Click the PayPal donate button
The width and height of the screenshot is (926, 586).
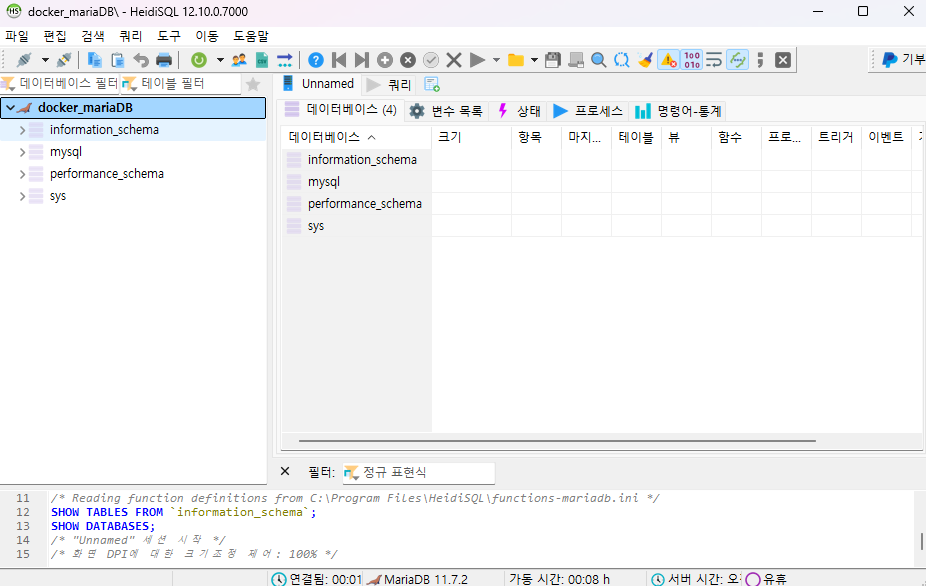[x=903, y=59]
